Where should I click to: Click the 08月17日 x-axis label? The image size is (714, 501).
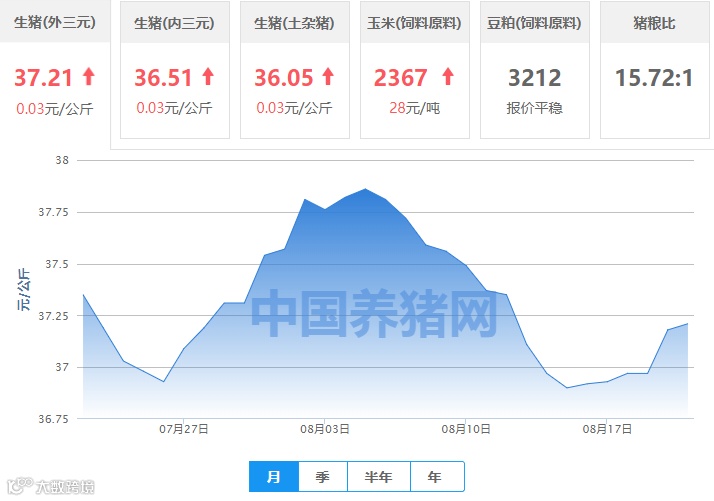coord(607,429)
